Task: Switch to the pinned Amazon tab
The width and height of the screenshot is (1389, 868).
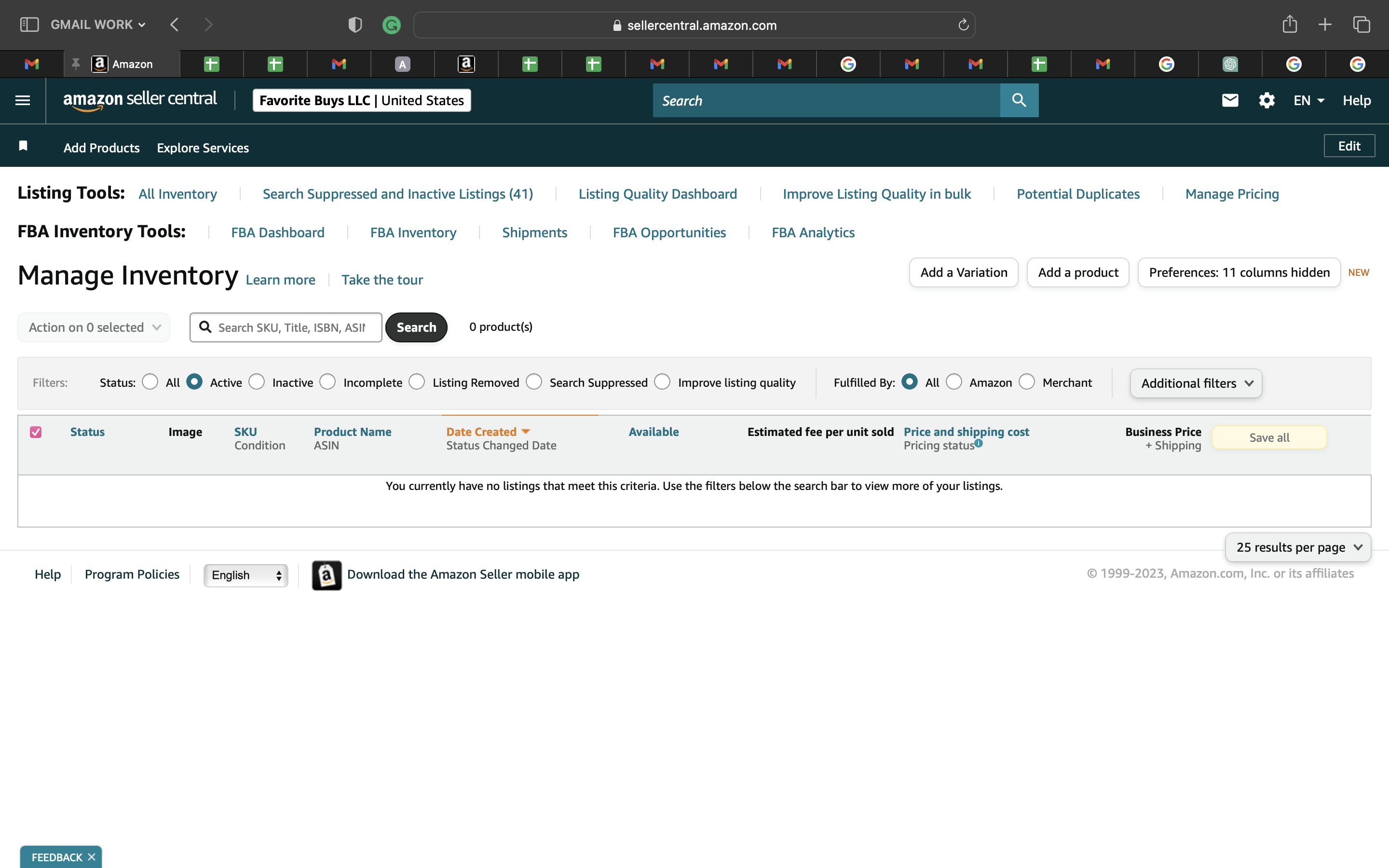Action: tap(122, 64)
